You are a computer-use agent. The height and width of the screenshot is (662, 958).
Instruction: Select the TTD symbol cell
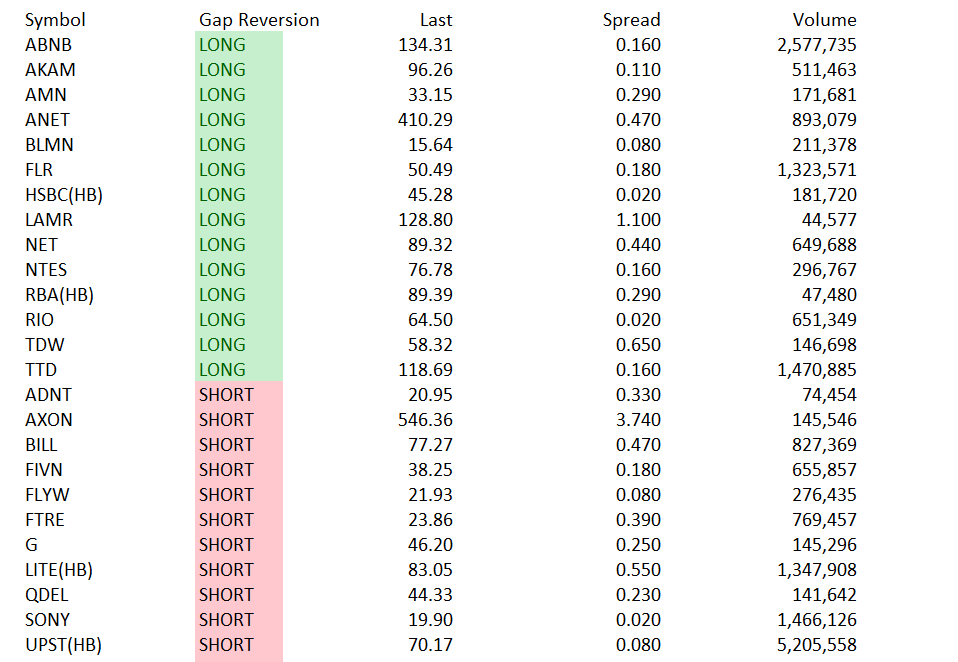pos(41,369)
